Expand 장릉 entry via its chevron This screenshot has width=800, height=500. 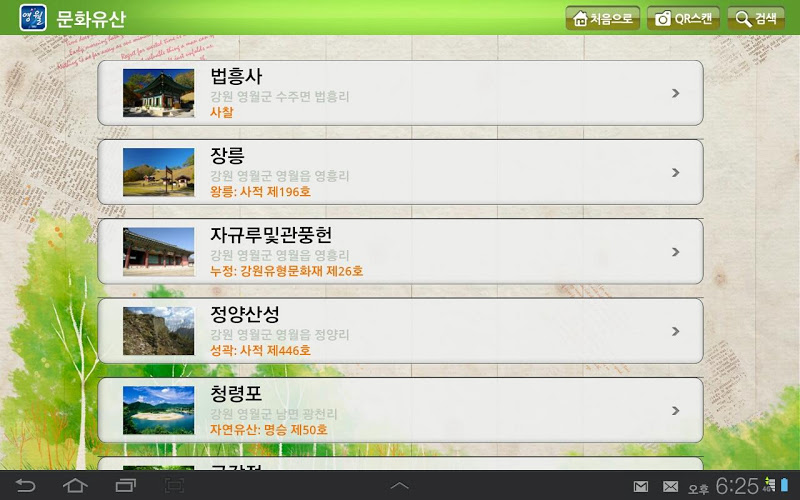[x=676, y=172]
